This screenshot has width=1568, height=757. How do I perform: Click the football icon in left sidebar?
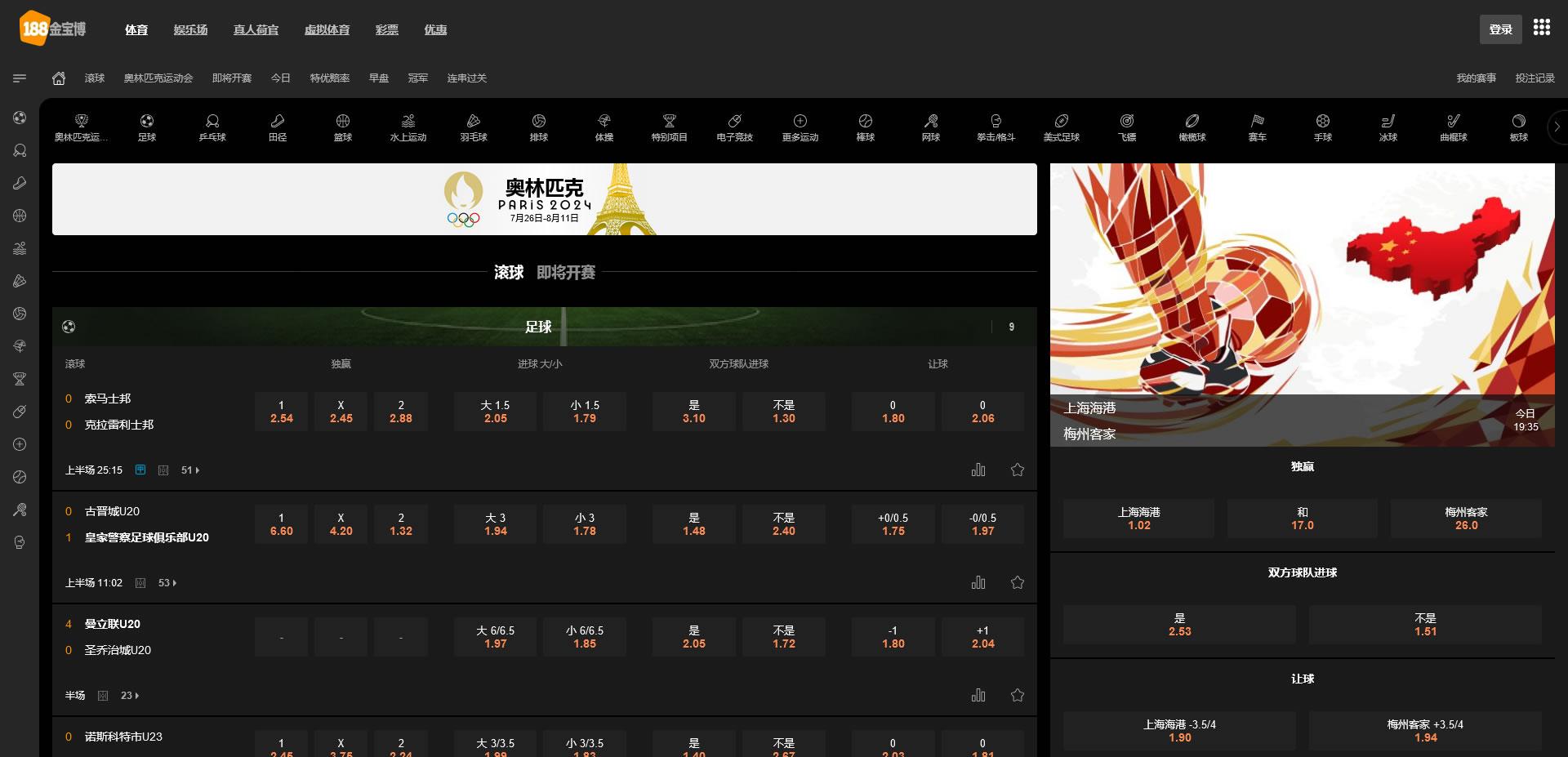click(x=20, y=118)
